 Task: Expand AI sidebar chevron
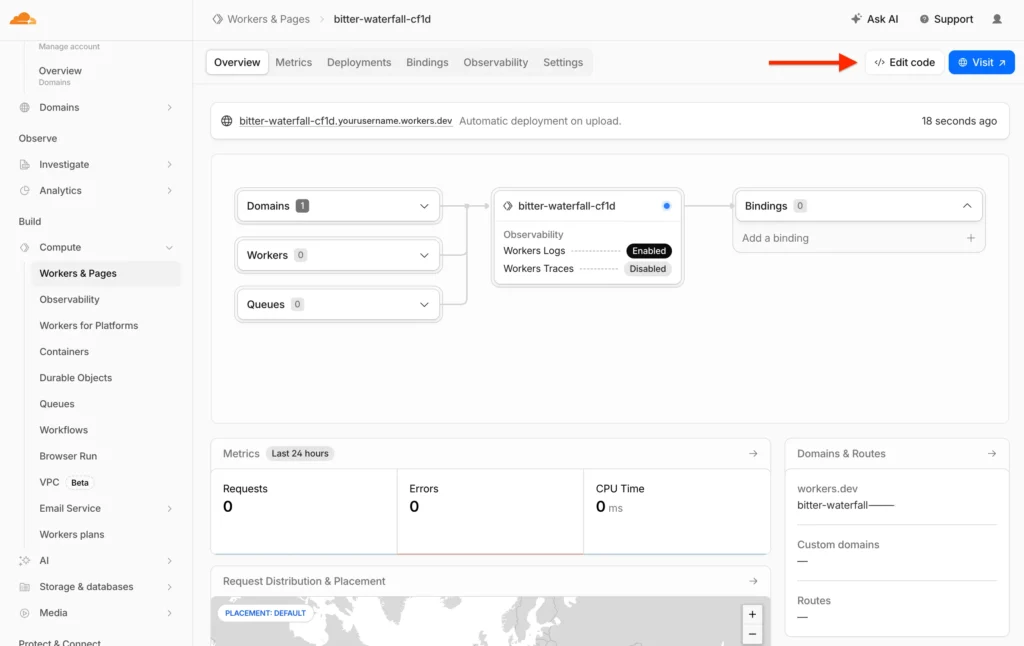point(169,561)
